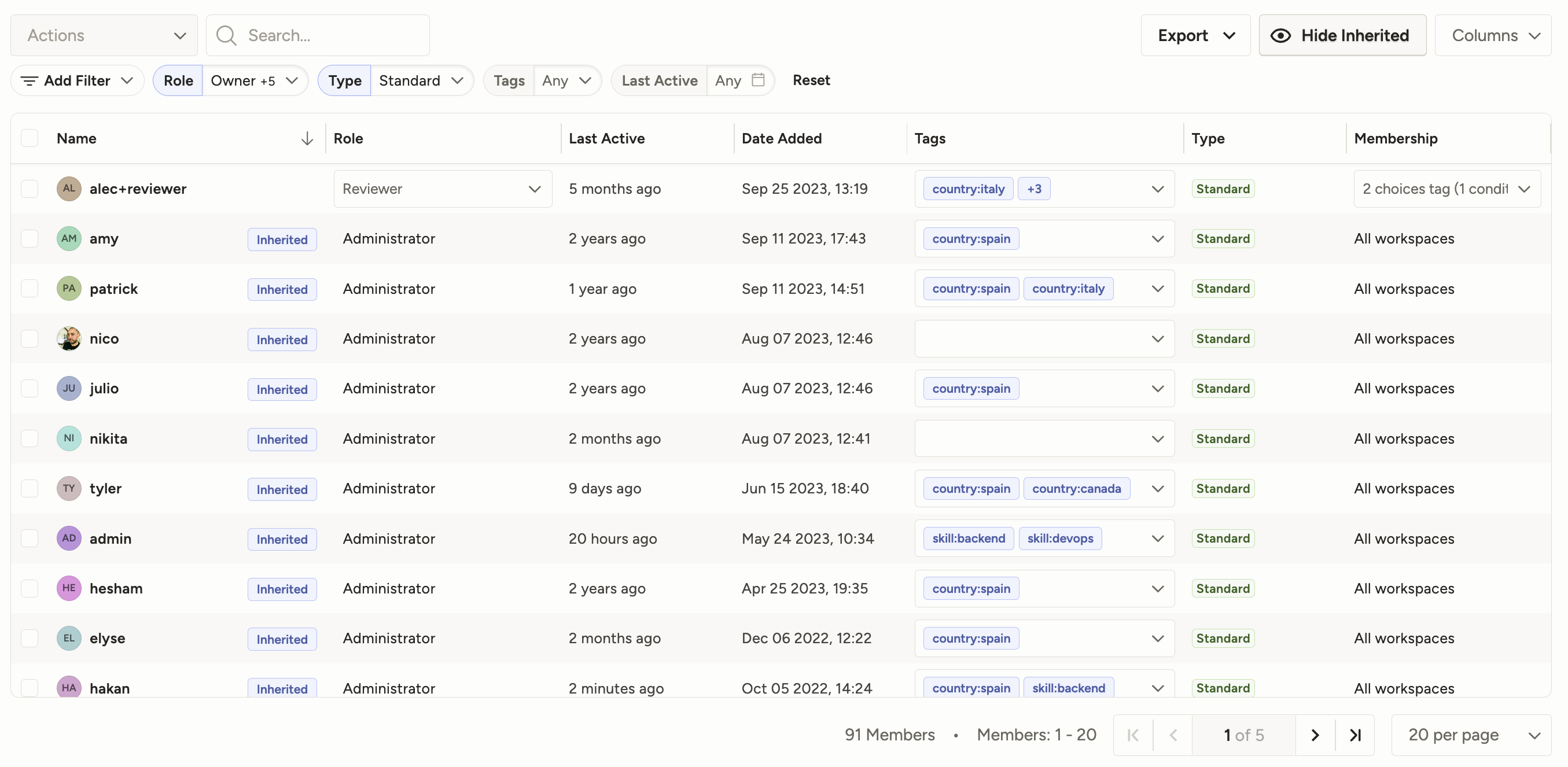
Task: Check the patrick row checkbox
Action: point(29,289)
